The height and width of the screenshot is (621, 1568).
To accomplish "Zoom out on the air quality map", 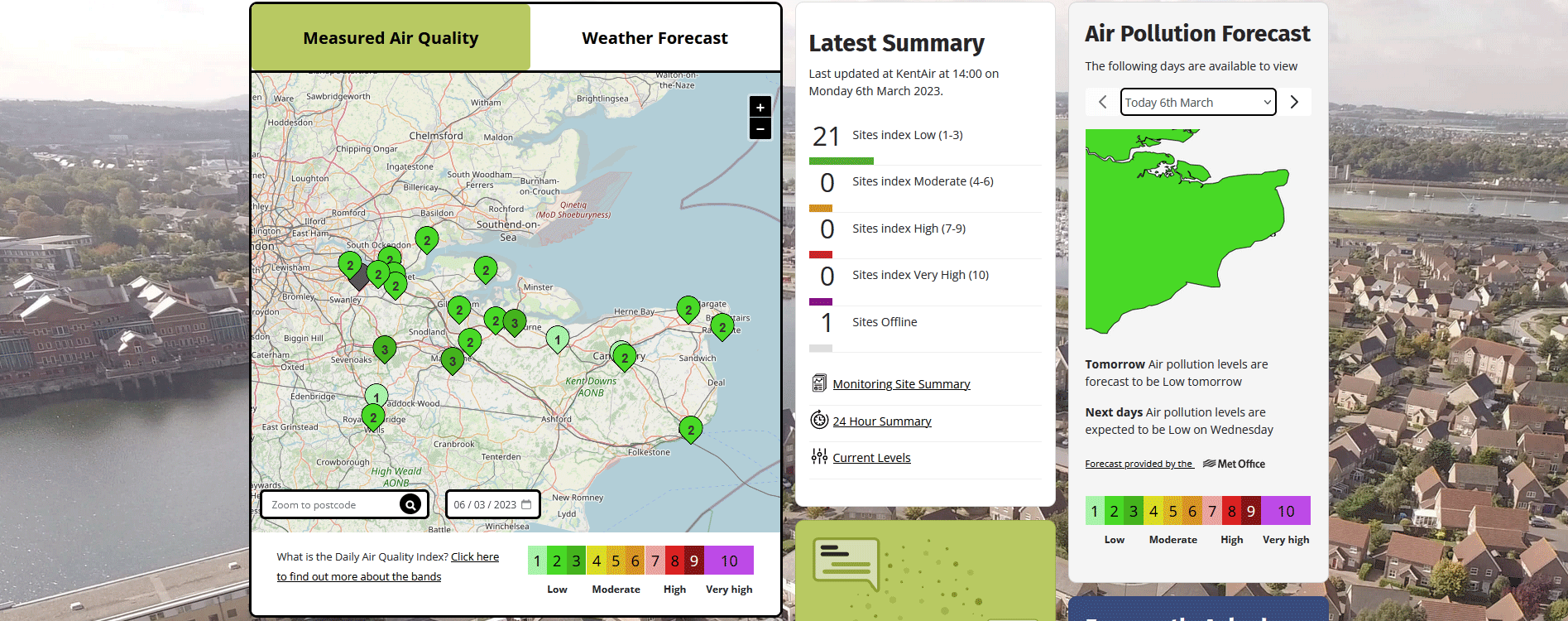I will click(760, 129).
